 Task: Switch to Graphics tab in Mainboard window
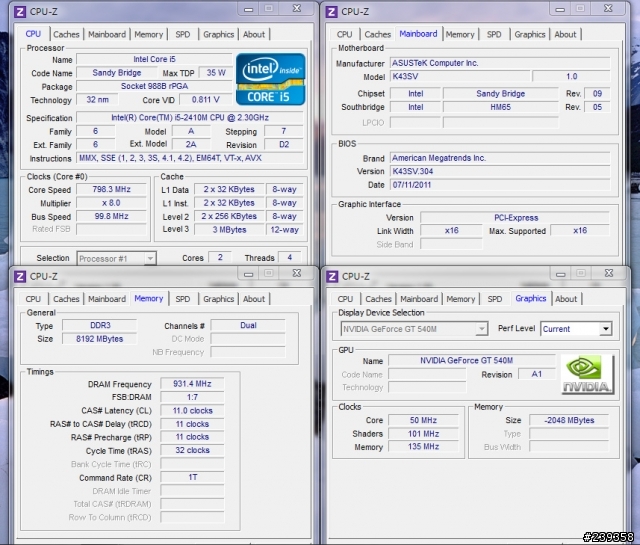(530, 34)
